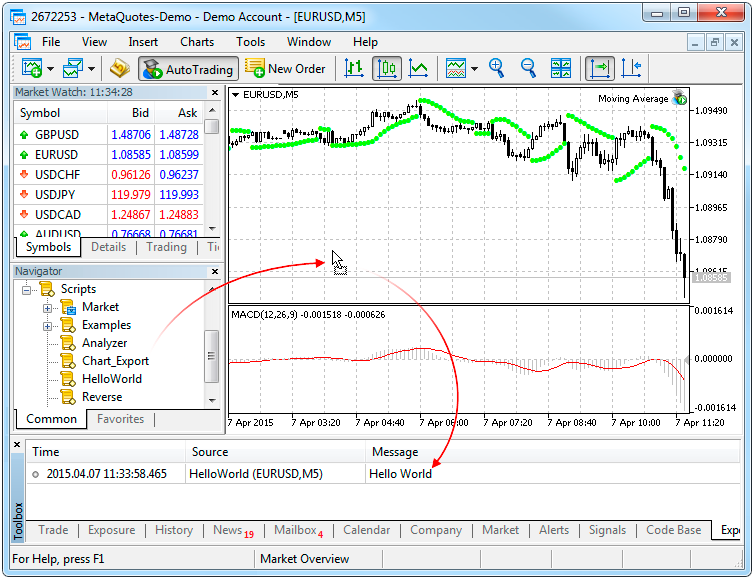Open the Window menu
753x578 pixels.
coord(309,42)
